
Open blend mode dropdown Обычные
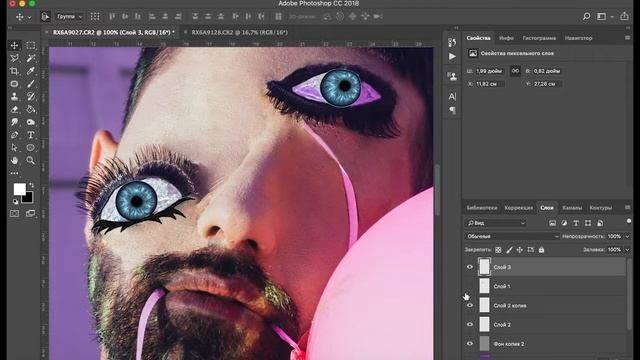[x=512, y=236]
